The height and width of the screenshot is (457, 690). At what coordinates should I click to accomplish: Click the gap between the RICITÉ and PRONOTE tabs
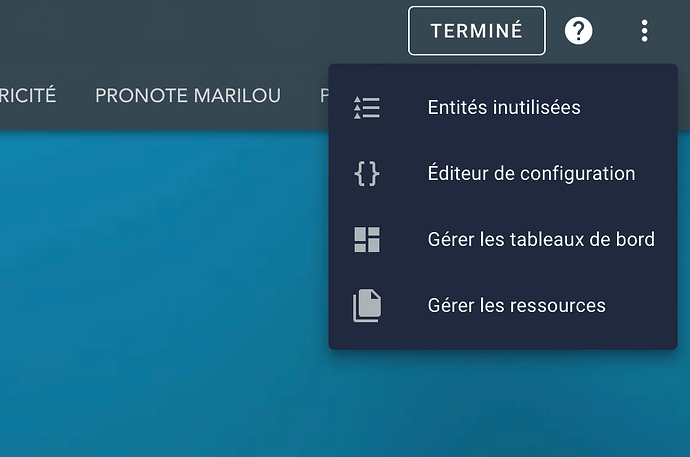tap(76, 95)
